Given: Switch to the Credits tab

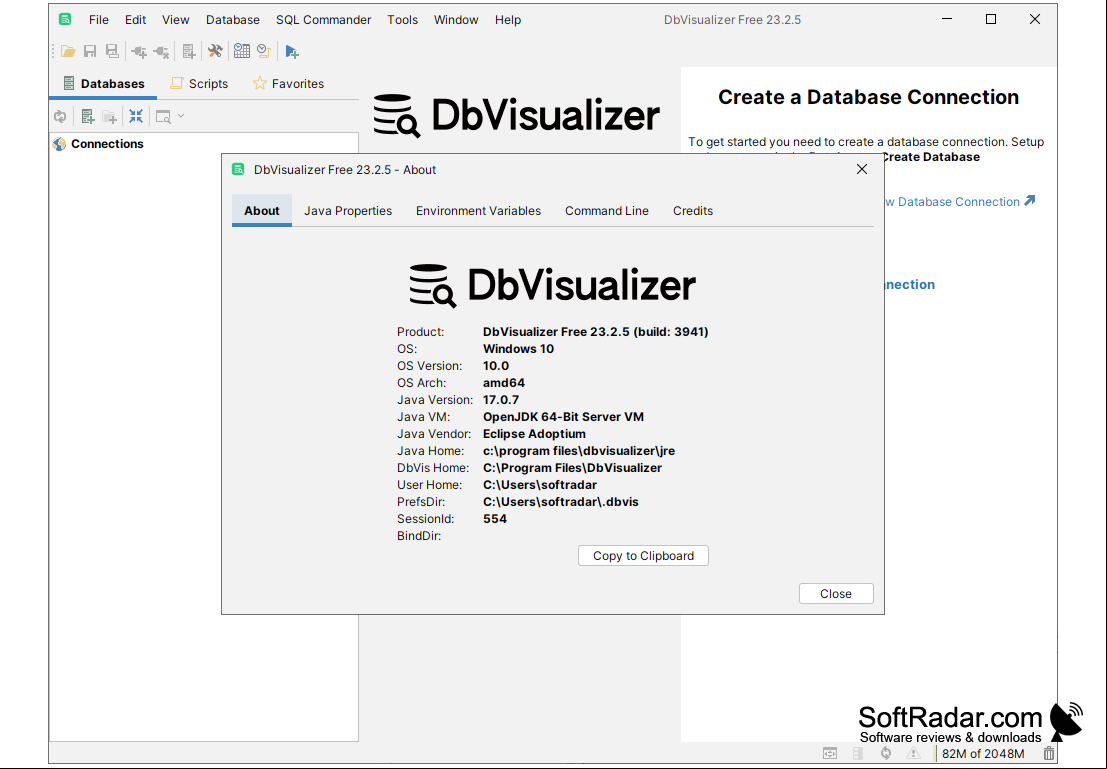Looking at the screenshot, I should [693, 210].
